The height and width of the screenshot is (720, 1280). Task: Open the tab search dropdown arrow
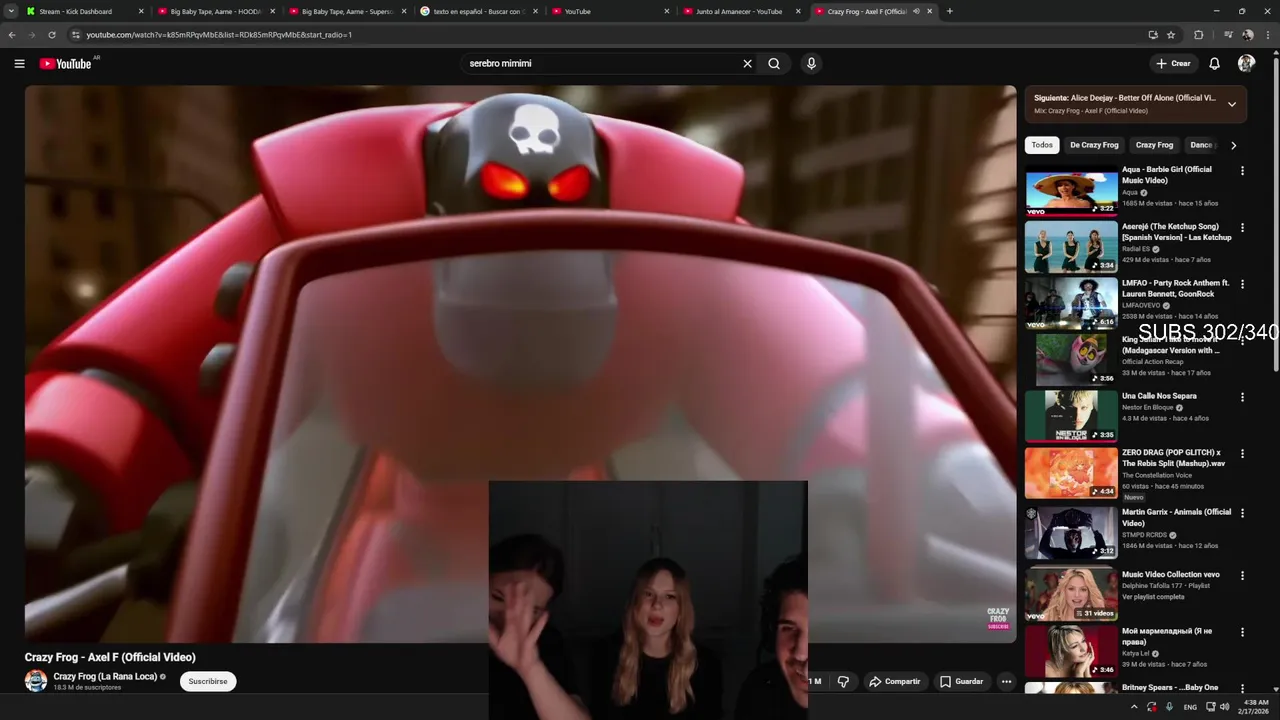(x=11, y=11)
